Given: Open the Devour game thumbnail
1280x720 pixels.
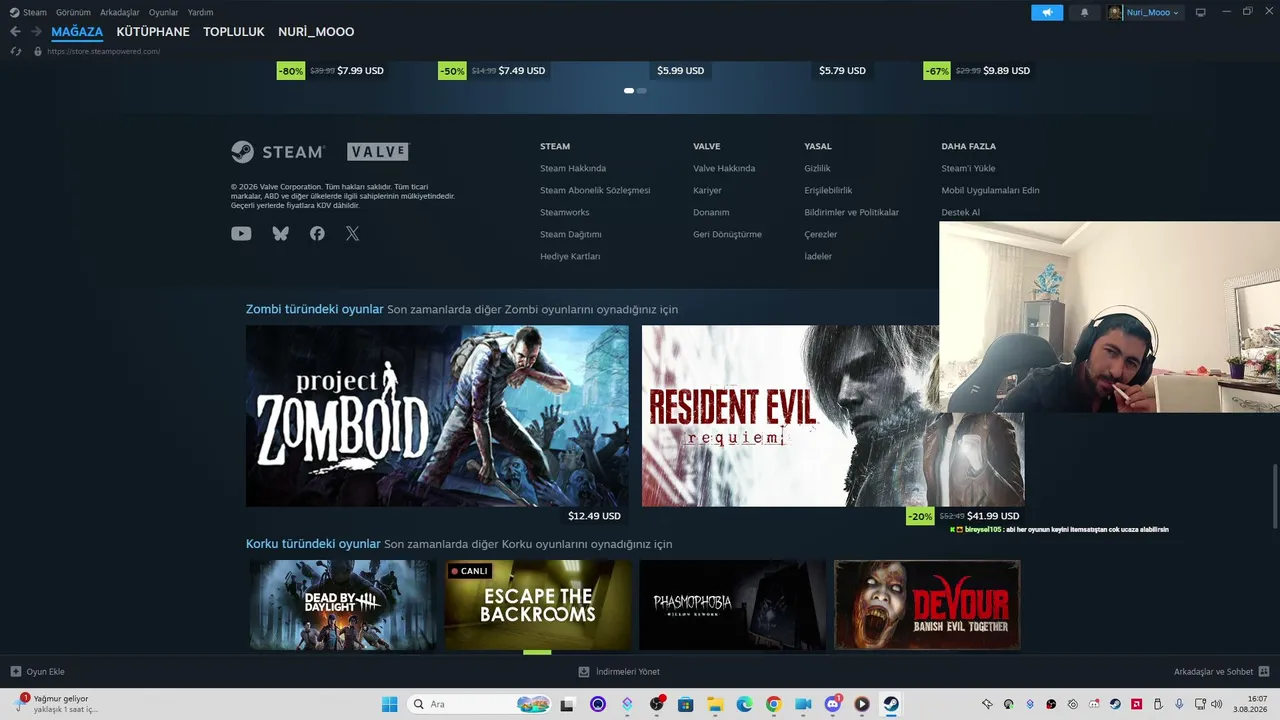Looking at the screenshot, I should point(927,605).
